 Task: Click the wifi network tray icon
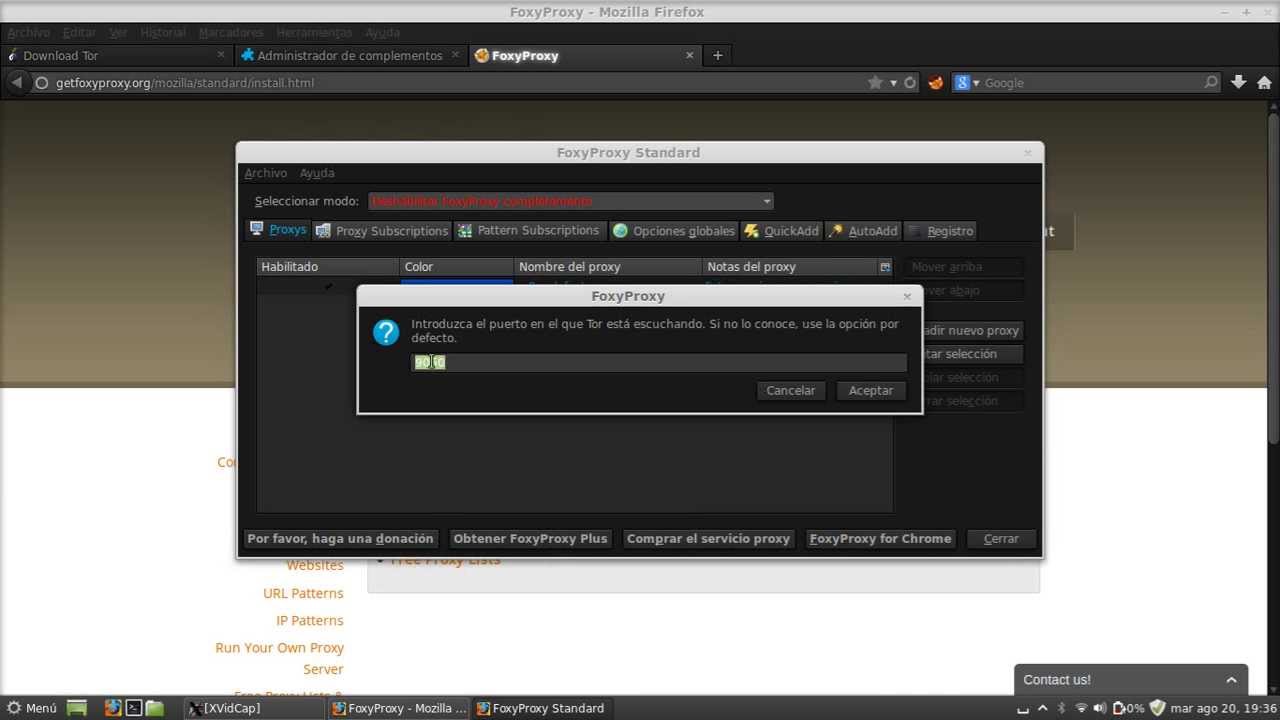tap(1081, 708)
